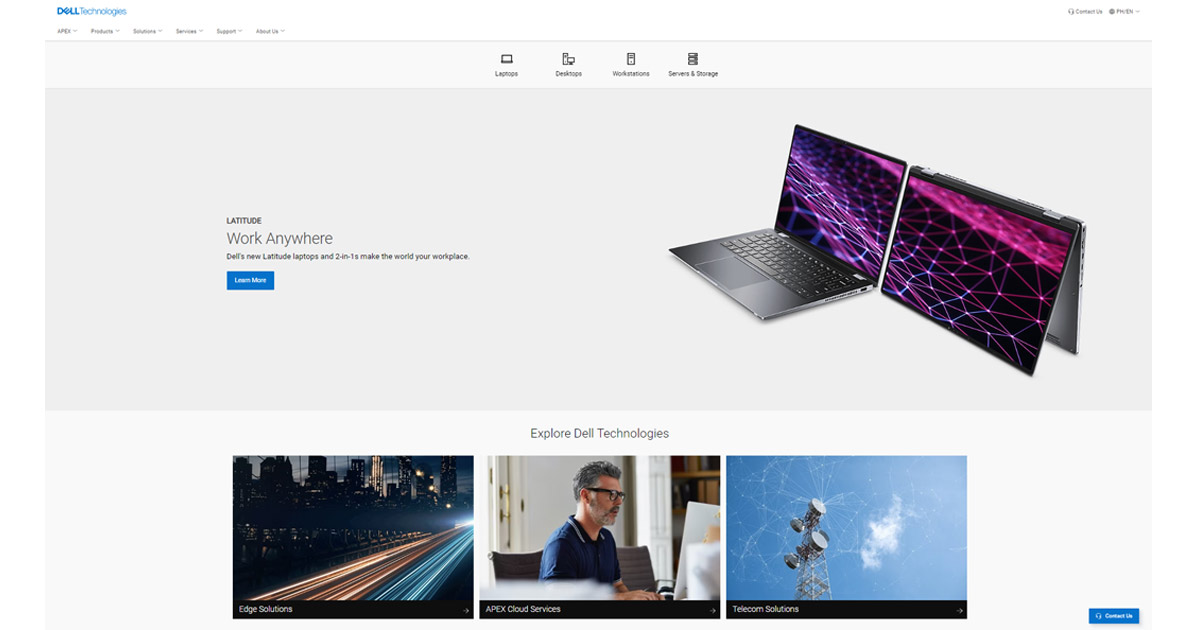Click the Telecom Solutions tower thumbnail
Viewport: 1200px width, 630px height.
point(847,528)
